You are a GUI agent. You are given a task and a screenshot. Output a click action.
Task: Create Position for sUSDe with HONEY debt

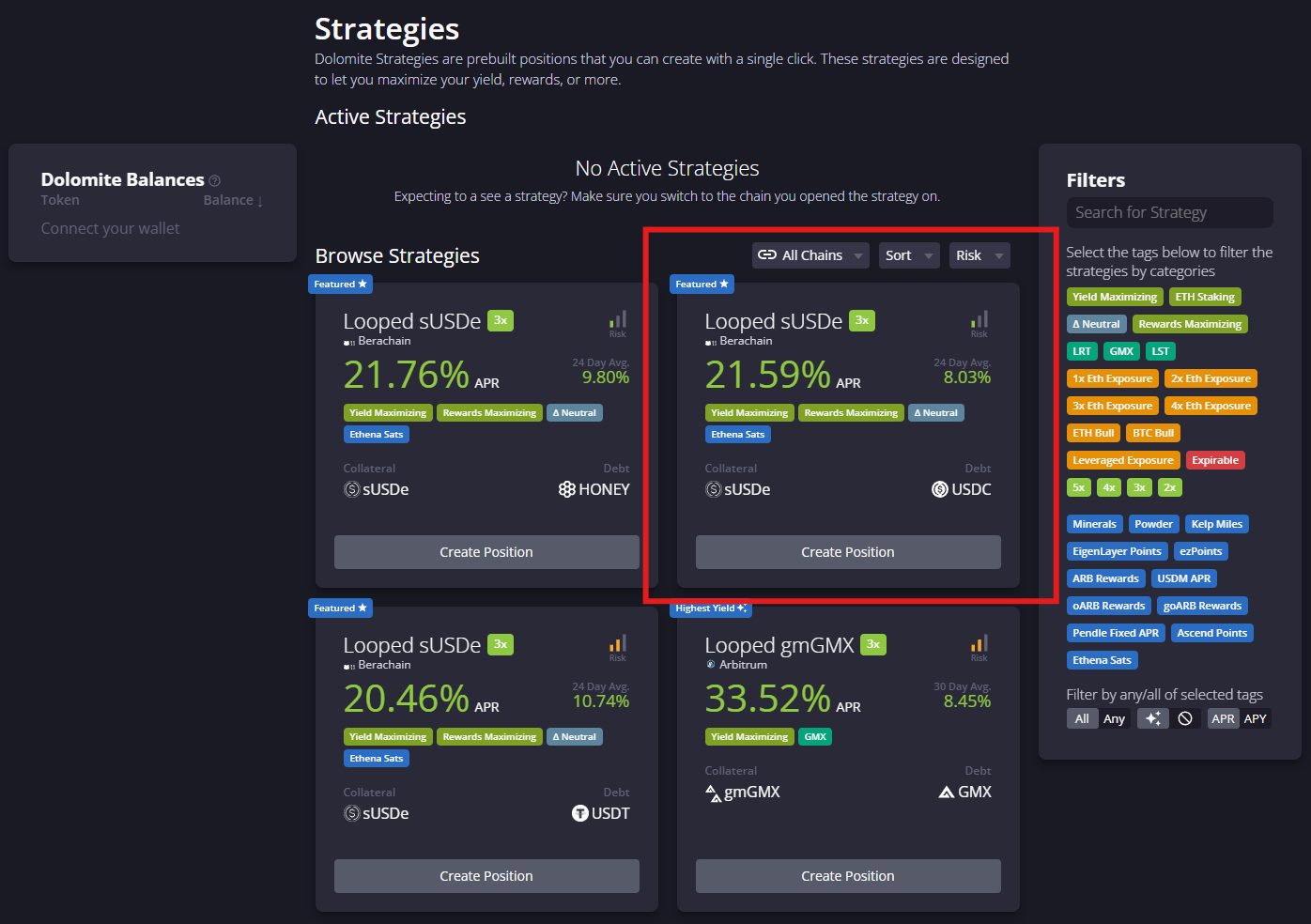point(486,552)
